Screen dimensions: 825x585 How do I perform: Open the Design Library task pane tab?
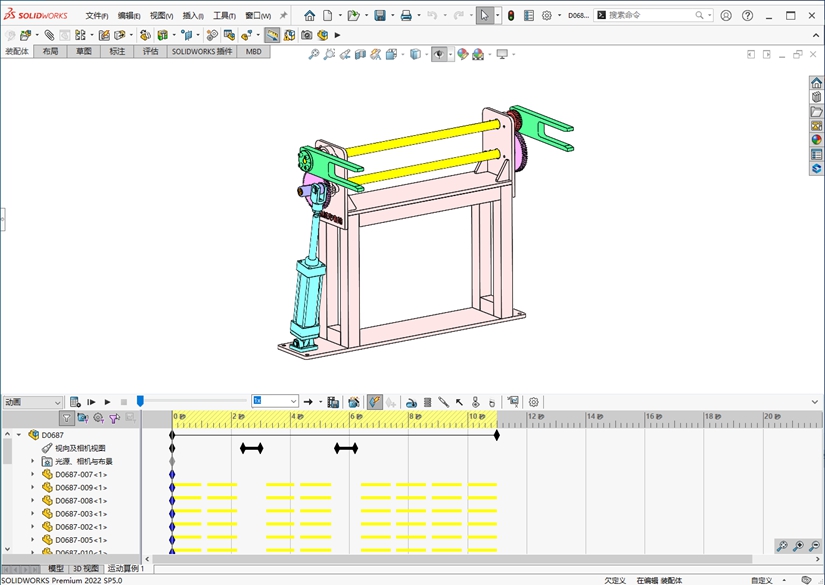point(816,97)
